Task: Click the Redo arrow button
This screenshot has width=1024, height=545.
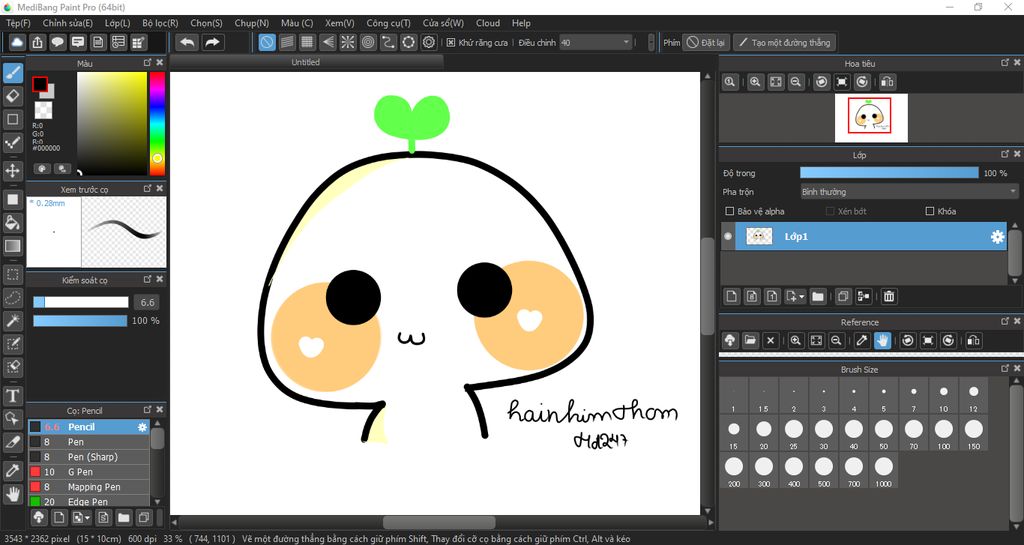Action: 212,42
